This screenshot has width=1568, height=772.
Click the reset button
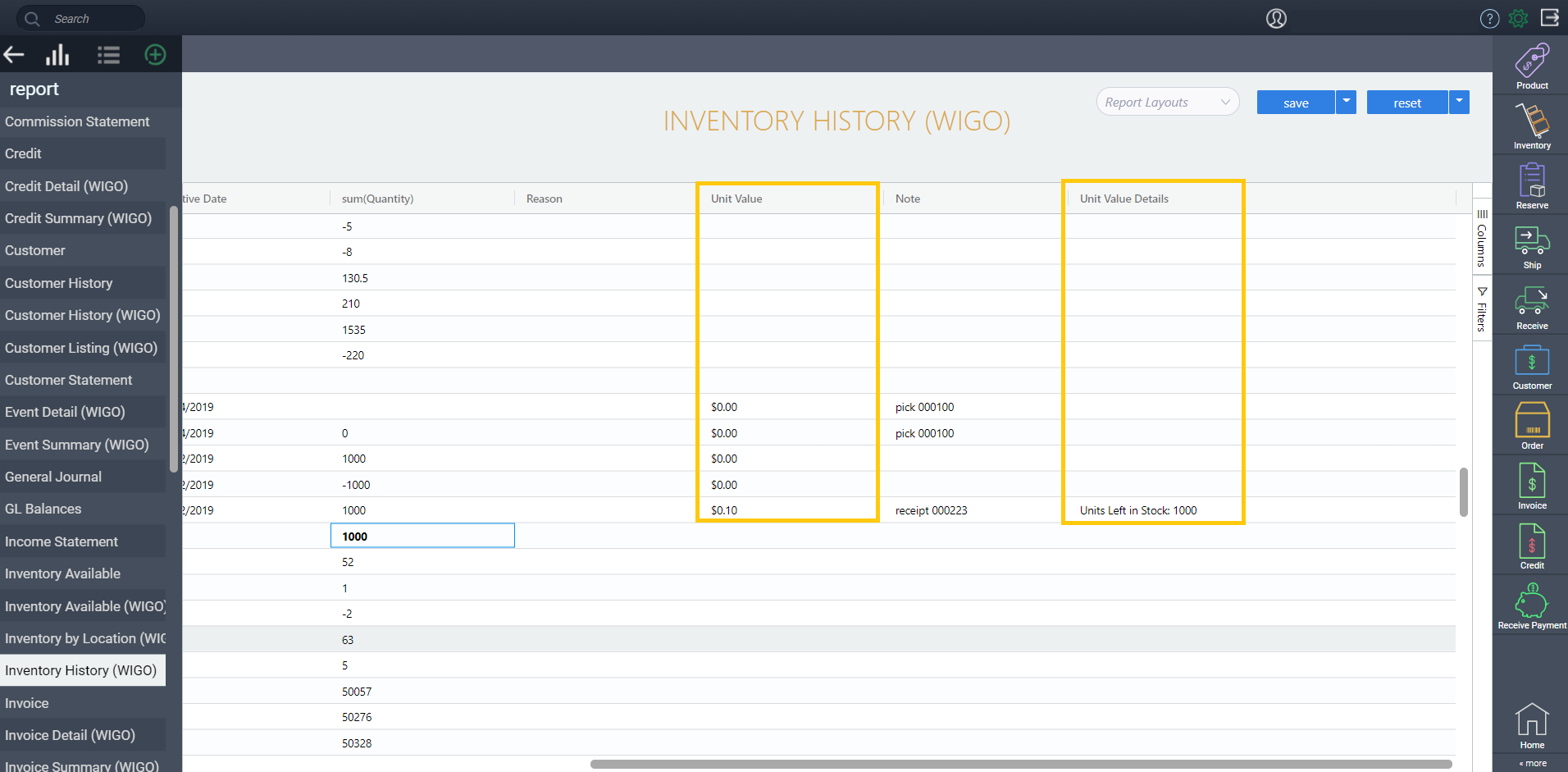click(1407, 102)
